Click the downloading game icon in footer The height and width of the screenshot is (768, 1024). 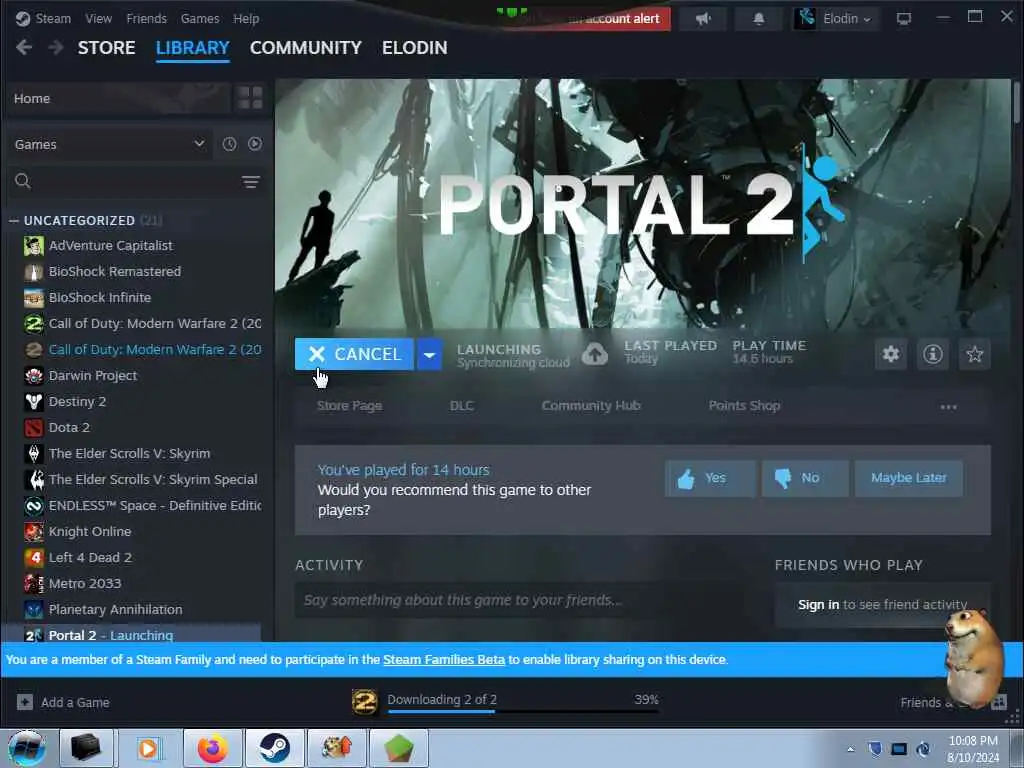(x=364, y=702)
